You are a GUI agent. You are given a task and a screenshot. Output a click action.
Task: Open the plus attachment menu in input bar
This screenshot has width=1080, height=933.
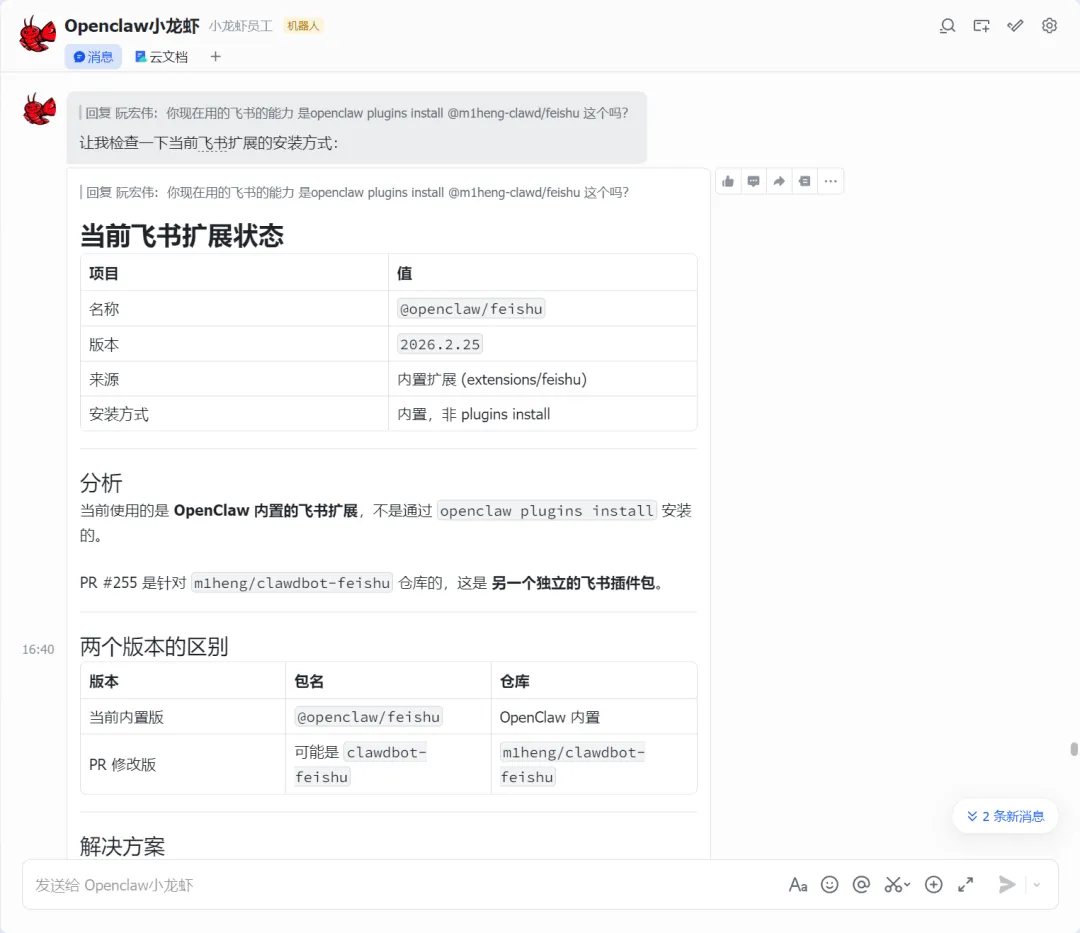pyautogui.click(x=933, y=885)
